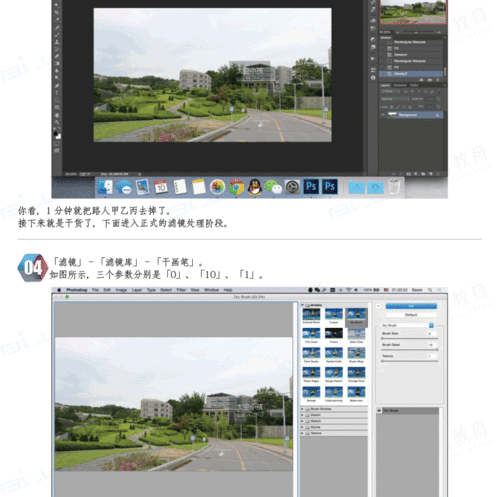Open QQ penguin icon in dock
The width and height of the screenshot is (499, 497).
point(255,187)
